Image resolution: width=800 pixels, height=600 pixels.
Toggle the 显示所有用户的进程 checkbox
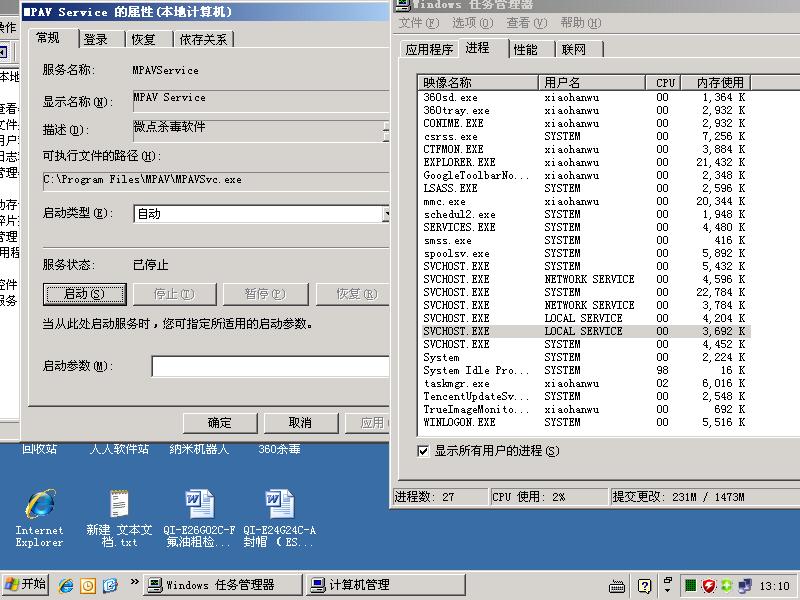(x=423, y=451)
